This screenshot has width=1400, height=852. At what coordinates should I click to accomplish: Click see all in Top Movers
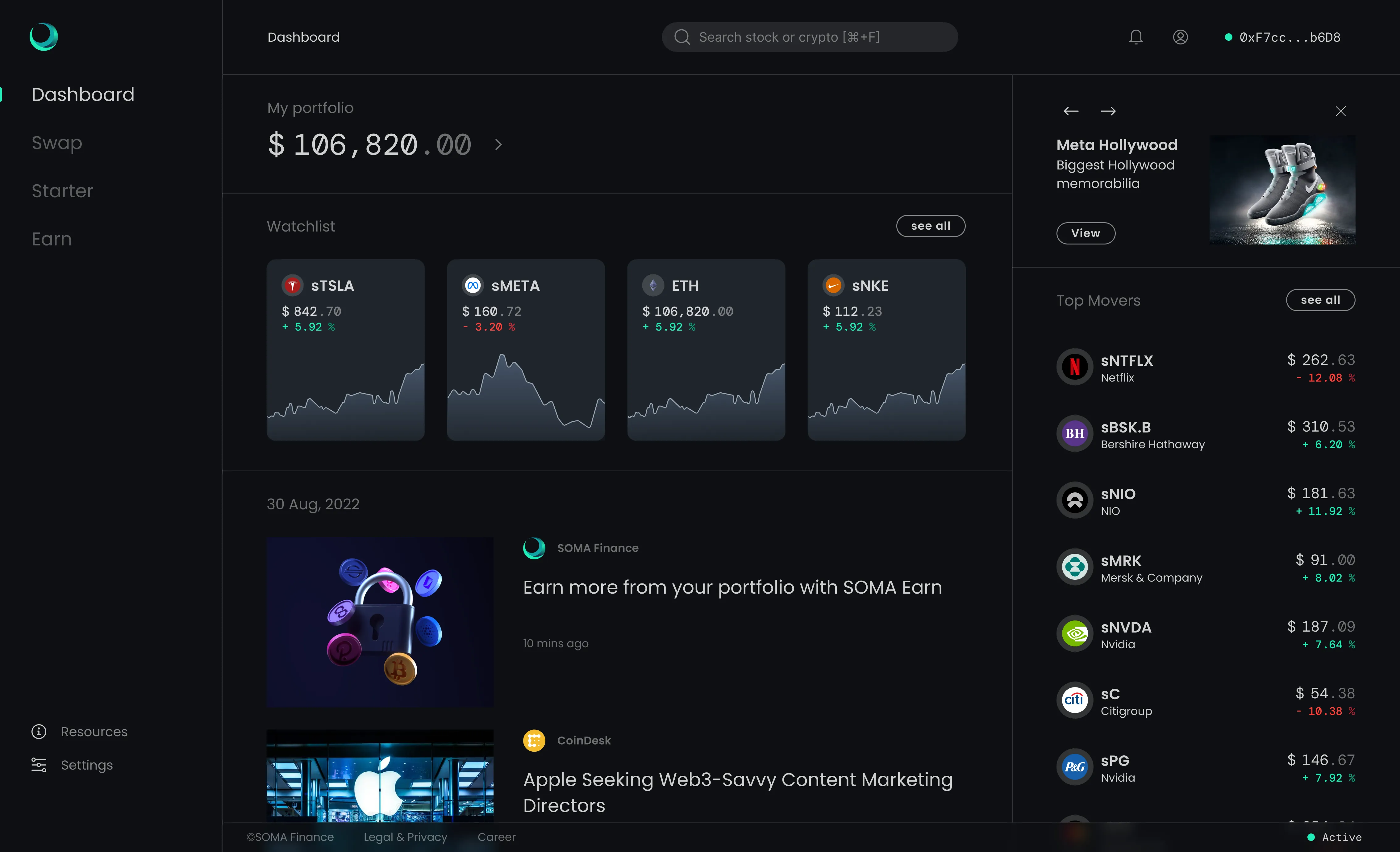[x=1320, y=299]
